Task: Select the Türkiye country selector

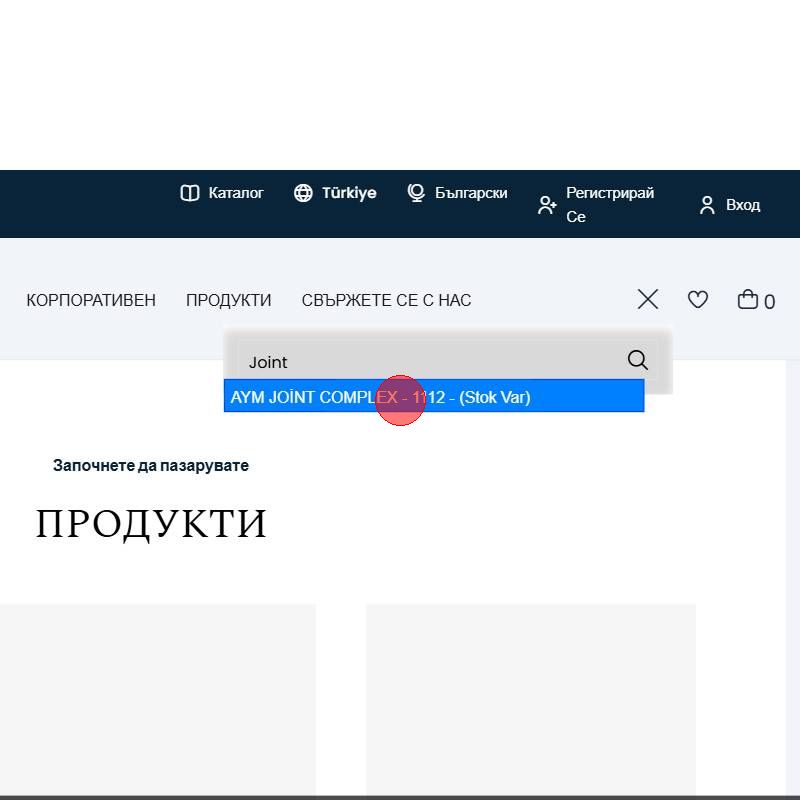Action: [x=348, y=193]
